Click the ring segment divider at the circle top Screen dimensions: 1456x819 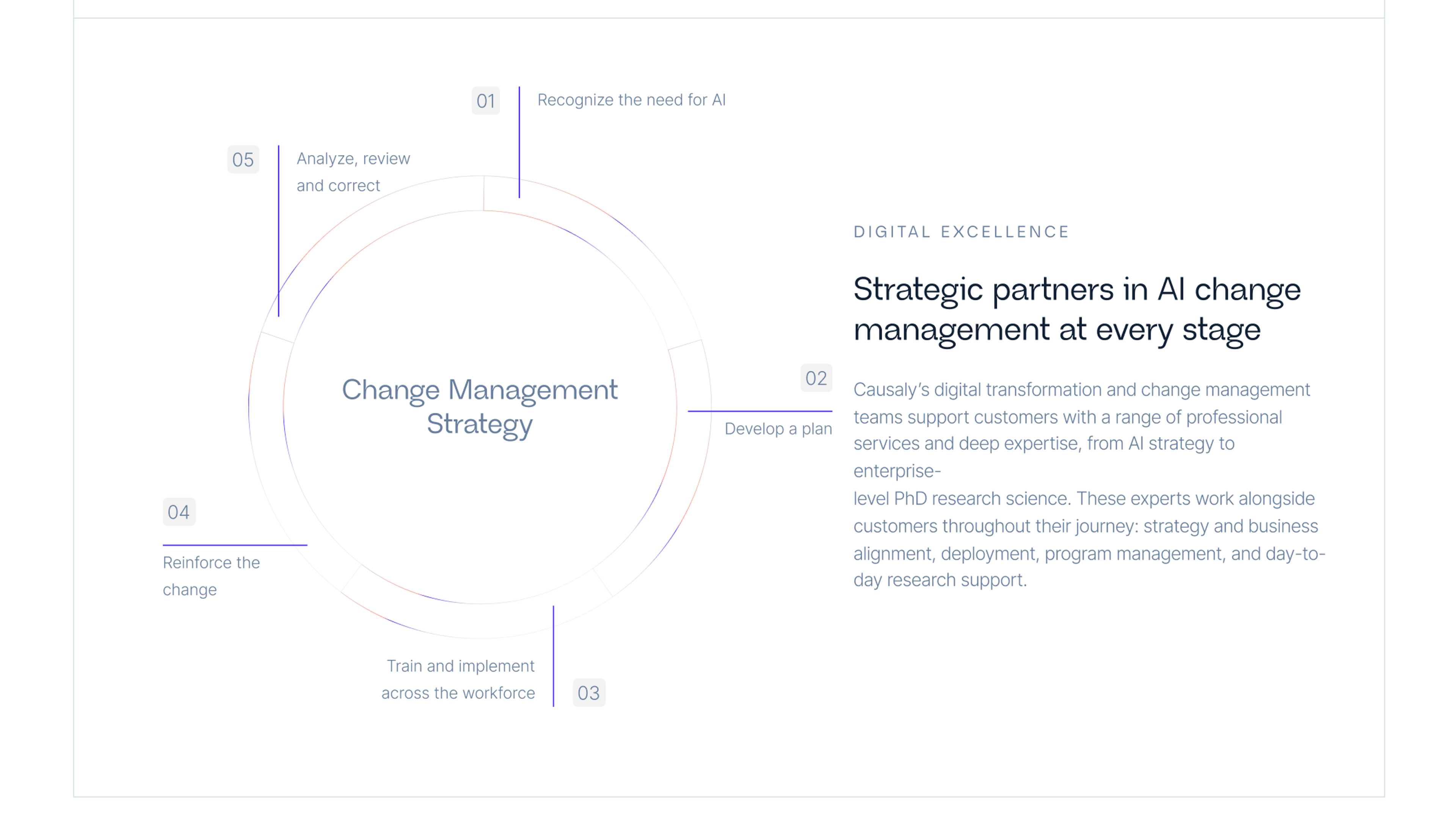coord(483,193)
